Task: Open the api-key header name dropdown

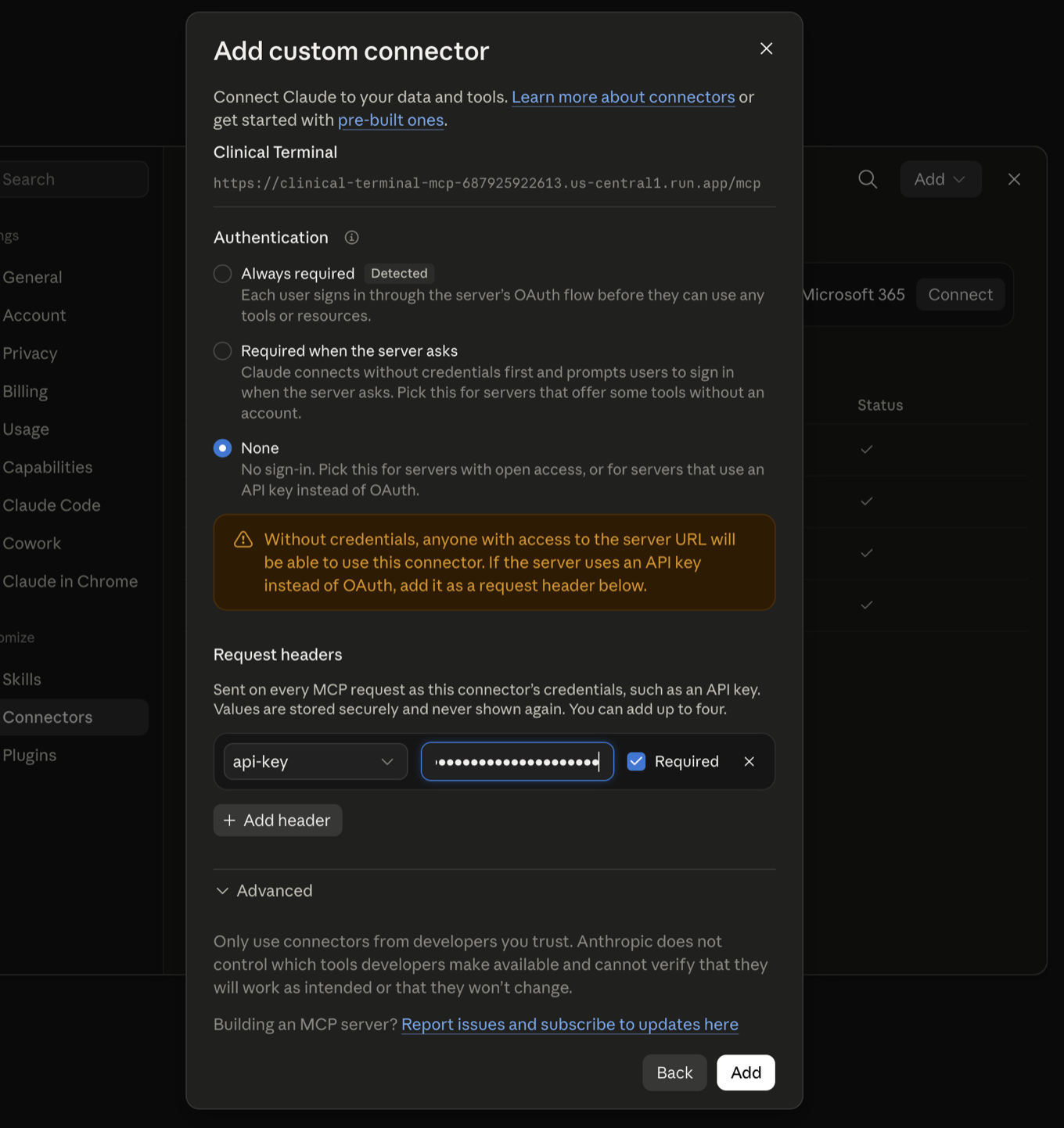Action: coord(315,762)
